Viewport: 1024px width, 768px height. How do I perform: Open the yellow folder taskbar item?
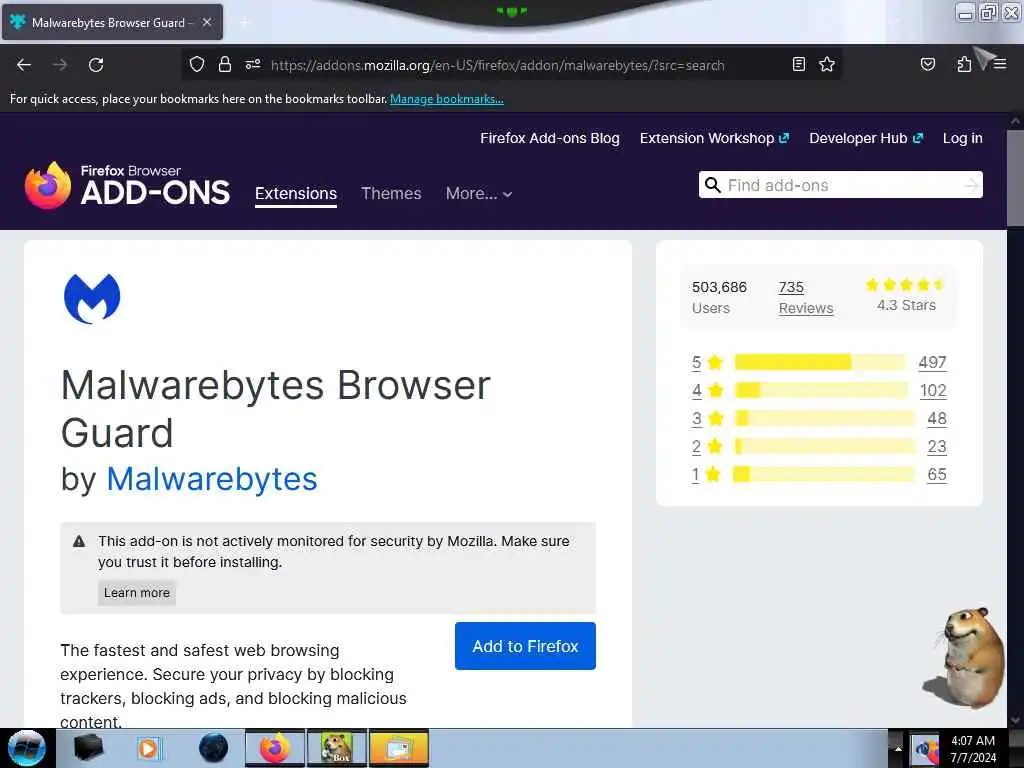pyautogui.click(x=399, y=748)
